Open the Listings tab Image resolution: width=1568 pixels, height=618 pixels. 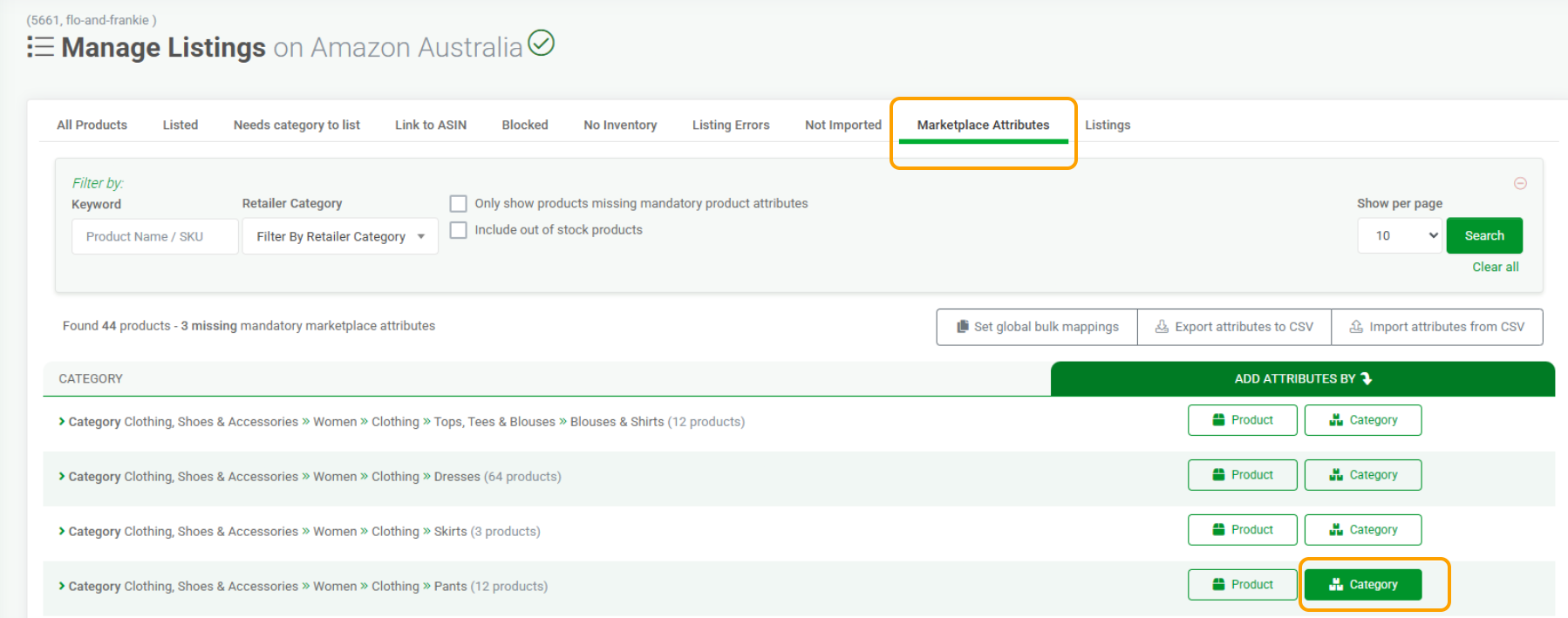(x=1108, y=125)
